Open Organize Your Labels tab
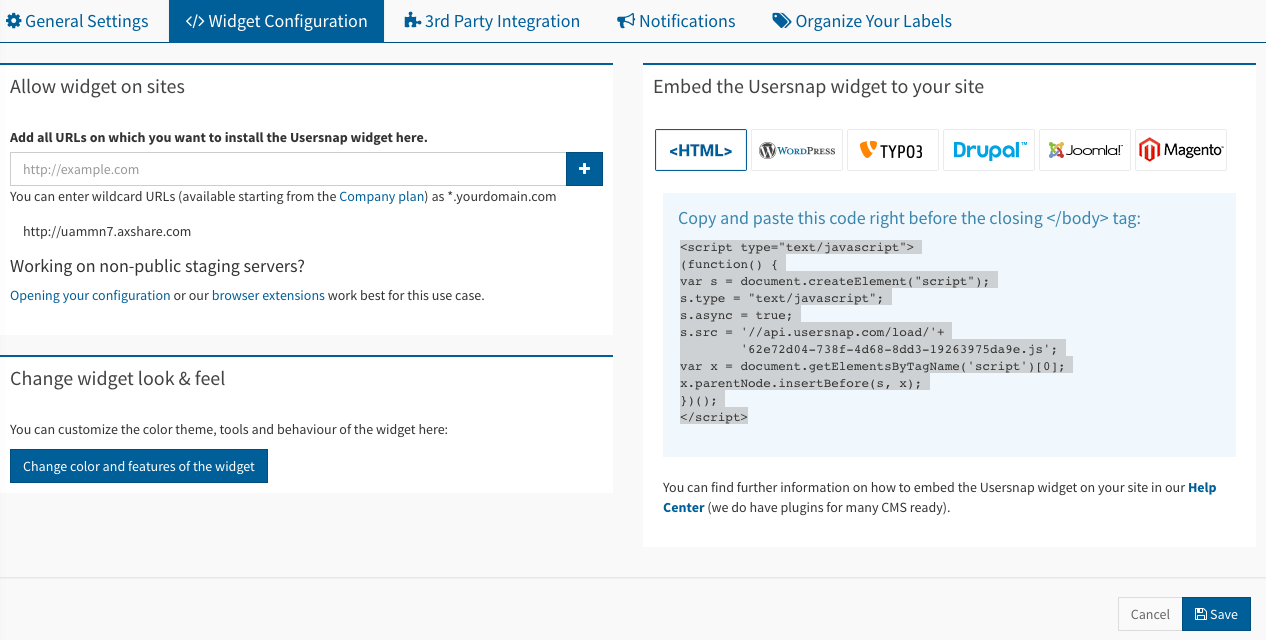The width and height of the screenshot is (1266, 640). tap(862, 21)
